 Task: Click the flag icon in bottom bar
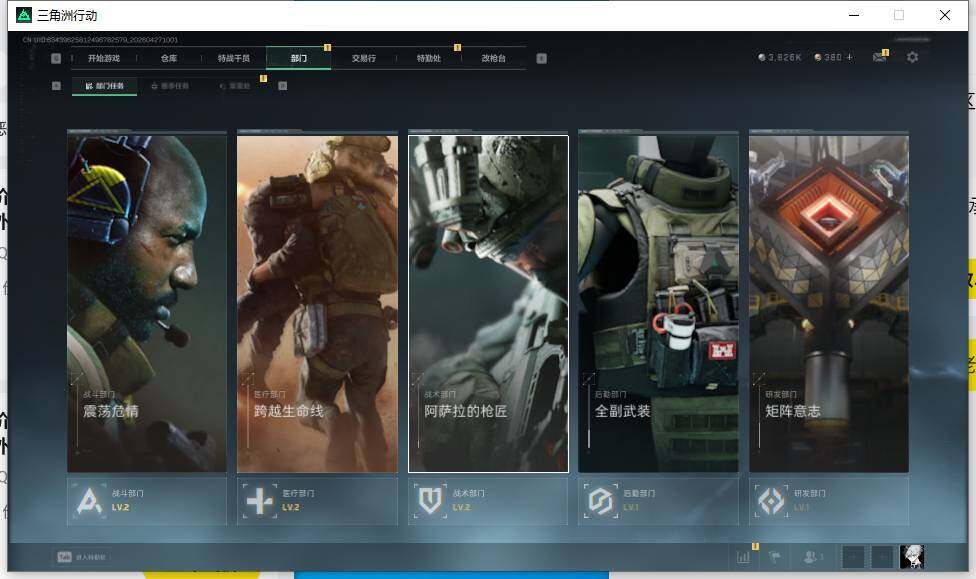(x=775, y=557)
